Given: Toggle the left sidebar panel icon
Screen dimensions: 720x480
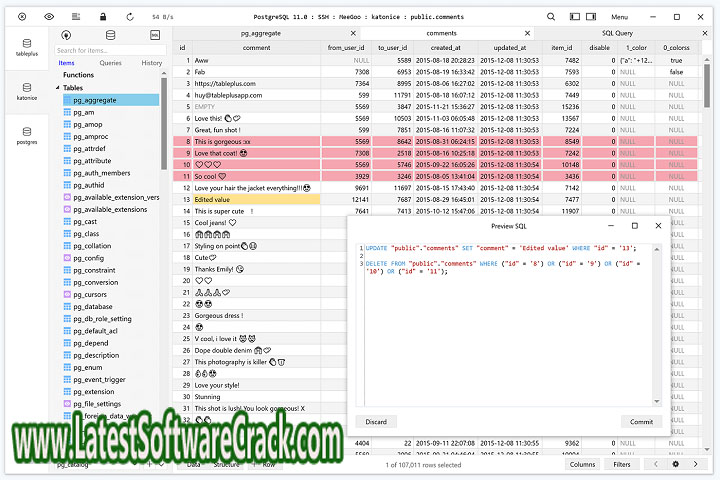Looking at the screenshot, I should pos(575,17).
